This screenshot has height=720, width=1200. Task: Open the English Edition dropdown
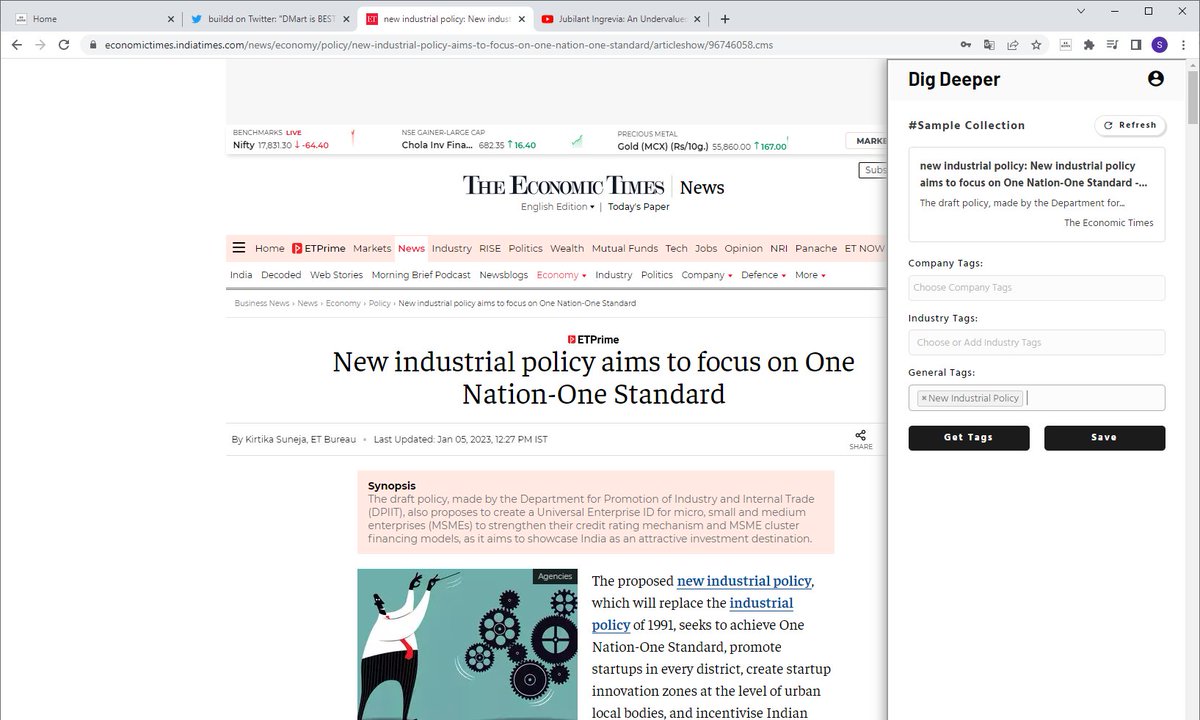557,207
